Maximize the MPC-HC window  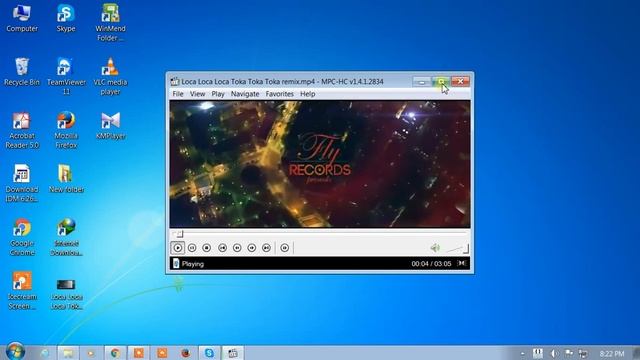441,81
